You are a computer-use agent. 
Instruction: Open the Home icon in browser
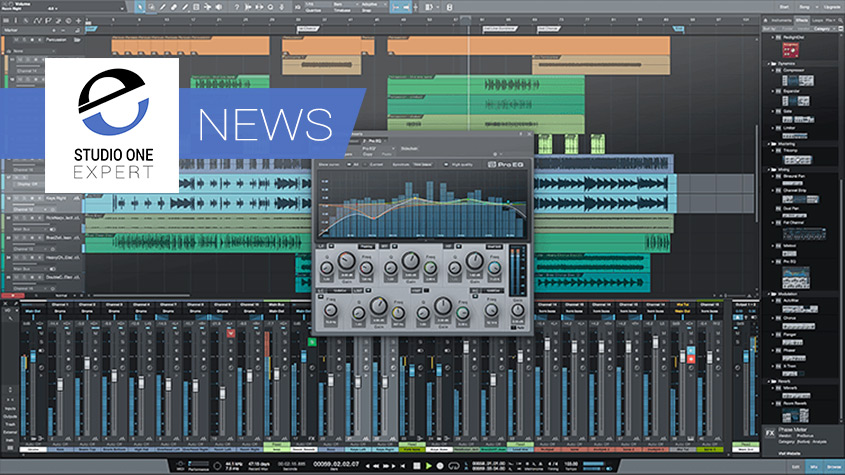(765, 20)
